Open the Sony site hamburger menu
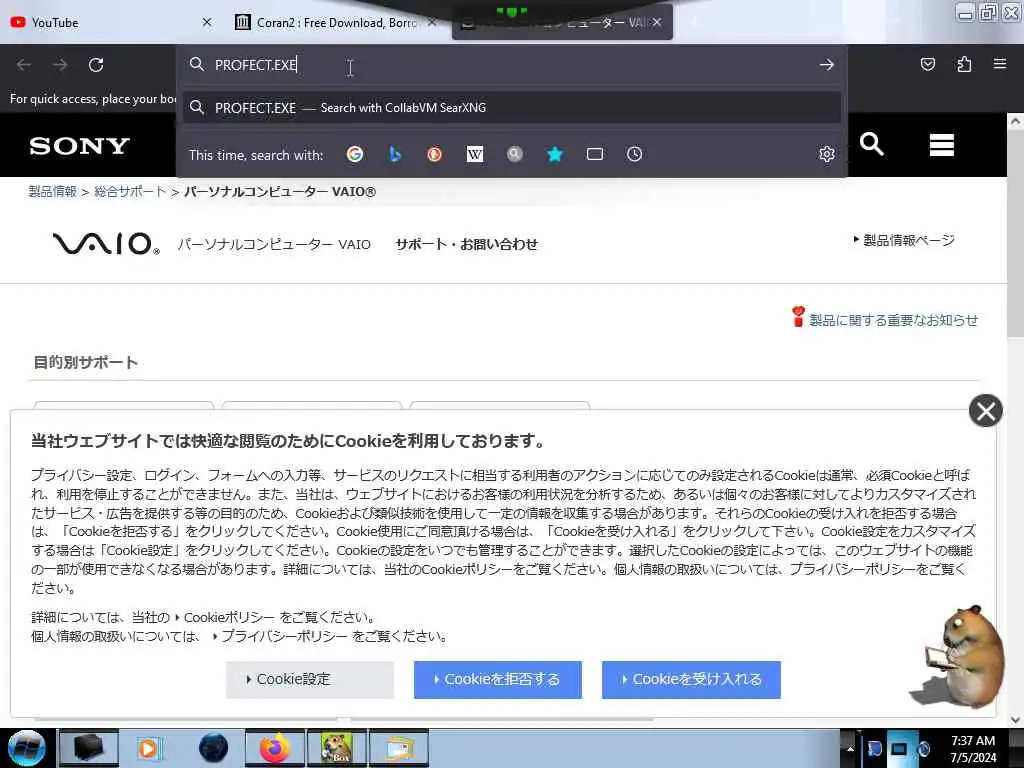1024x768 pixels. tap(942, 145)
